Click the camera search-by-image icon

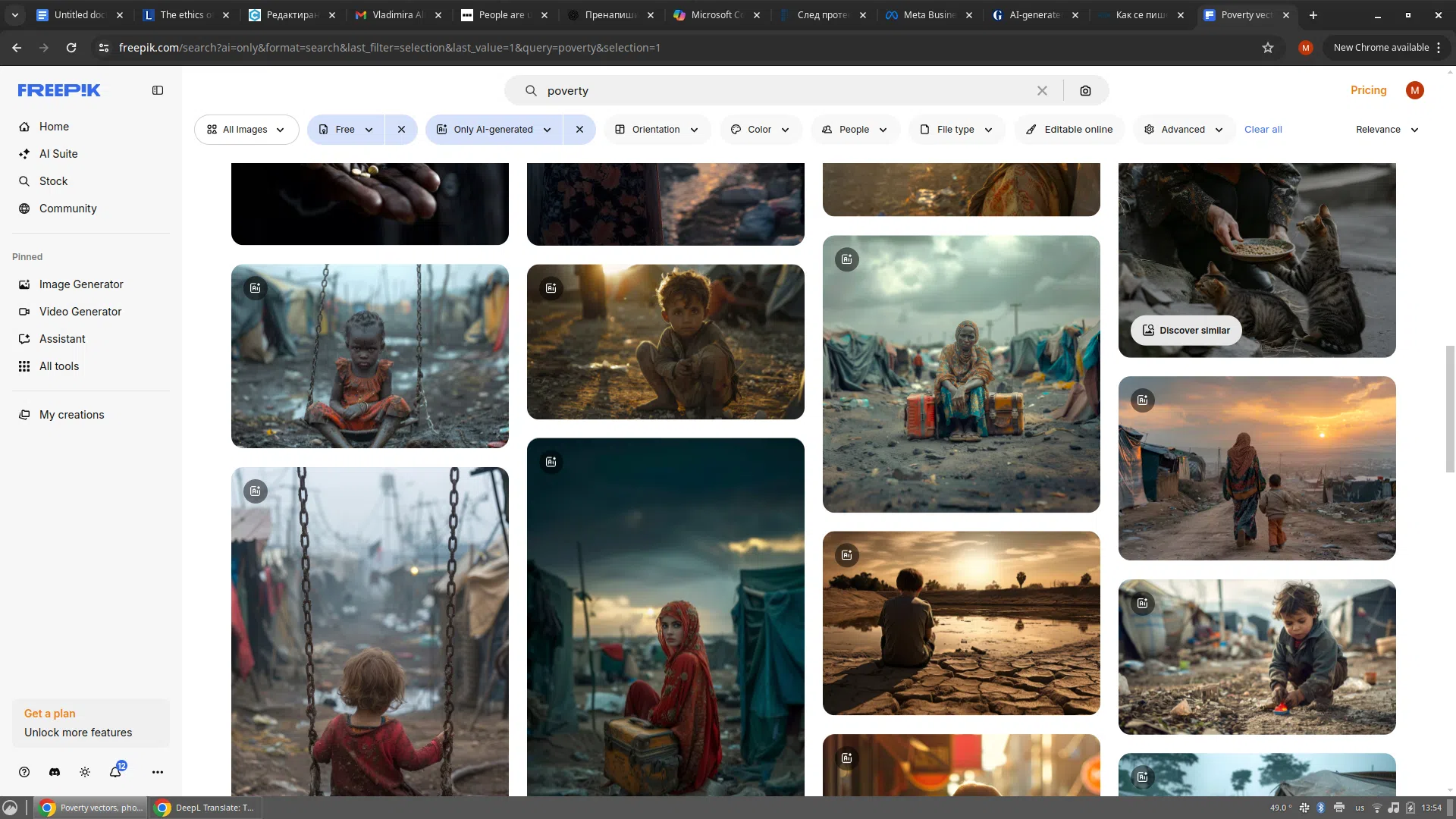1085,91
